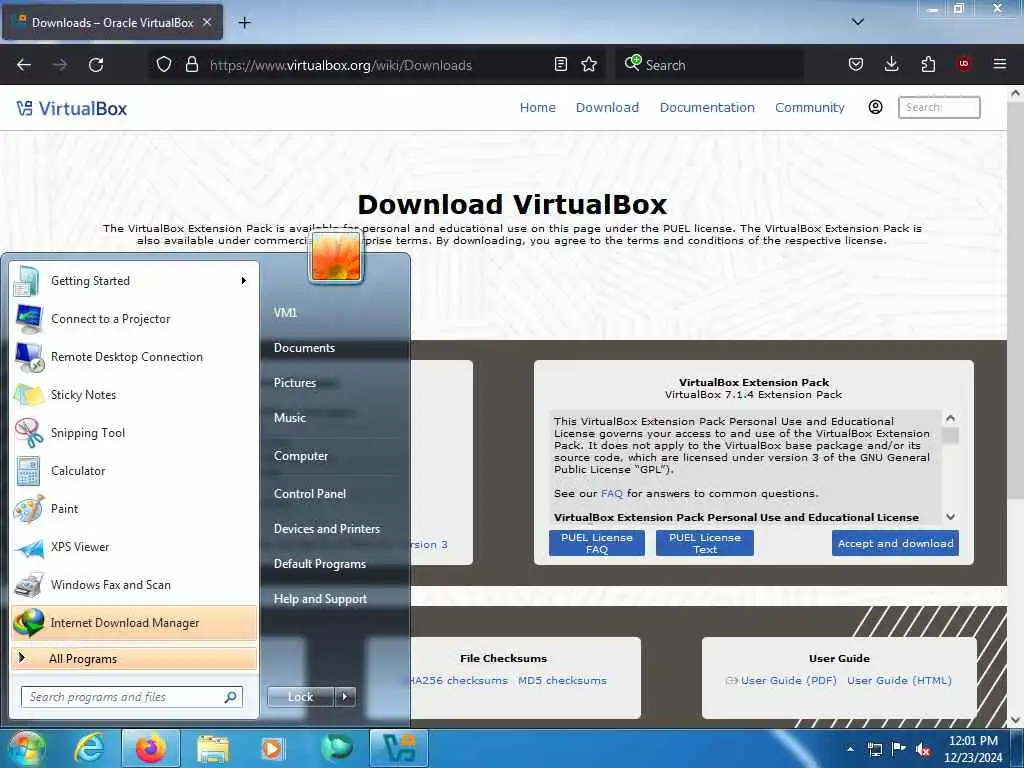The height and width of the screenshot is (768, 1024).
Task: Reload the page with the refresh icon
Action: (x=96, y=65)
